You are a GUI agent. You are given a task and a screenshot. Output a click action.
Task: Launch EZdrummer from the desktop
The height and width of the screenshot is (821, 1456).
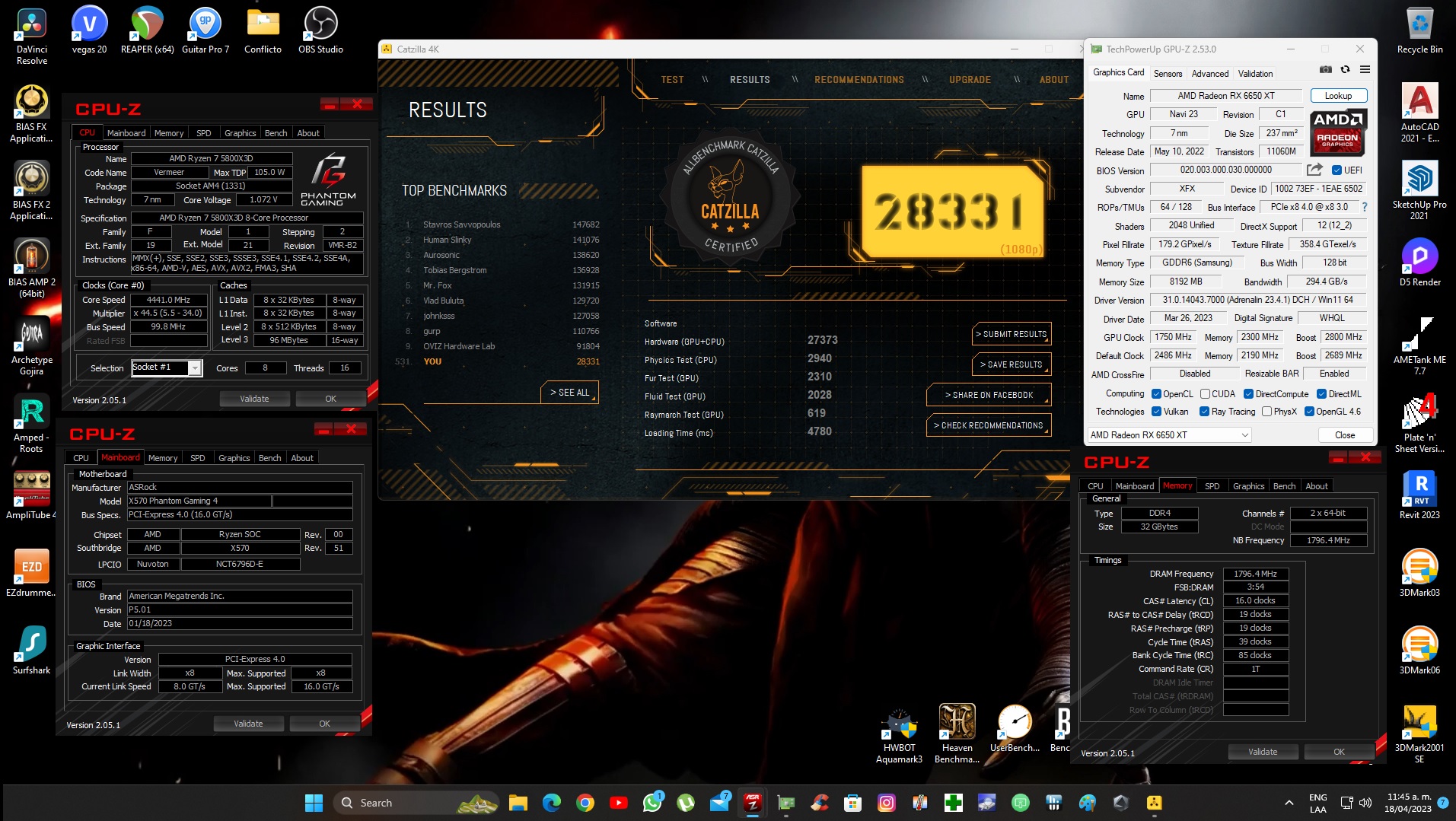32,573
